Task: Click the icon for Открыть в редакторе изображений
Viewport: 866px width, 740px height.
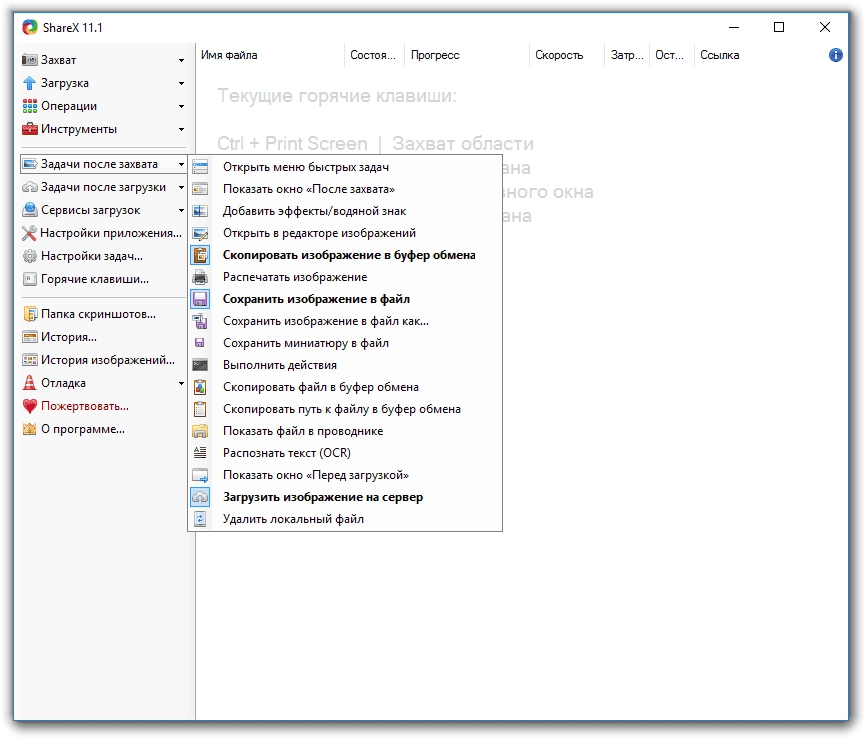Action: click(x=200, y=234)
